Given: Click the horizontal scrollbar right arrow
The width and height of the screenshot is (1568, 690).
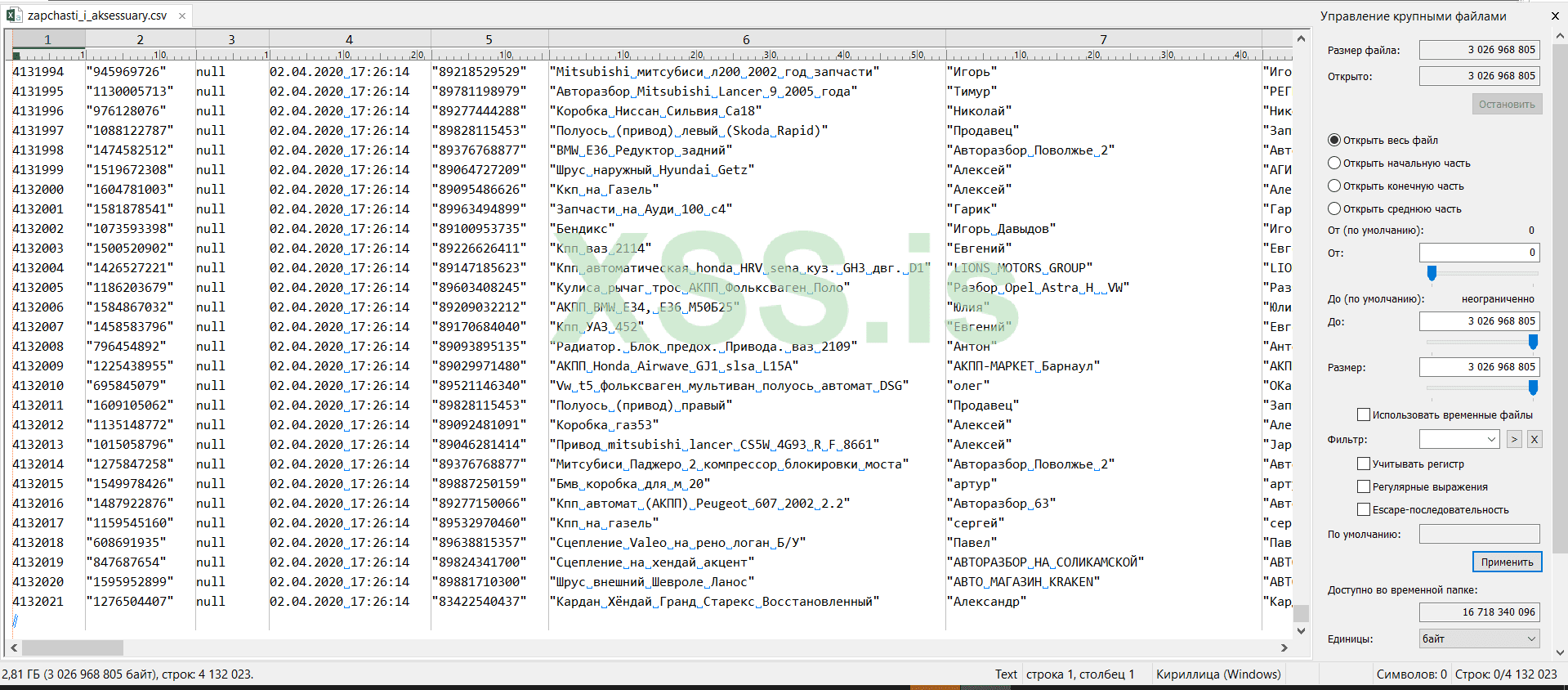Looking at the screenshot, I should tap(1284, 647).
